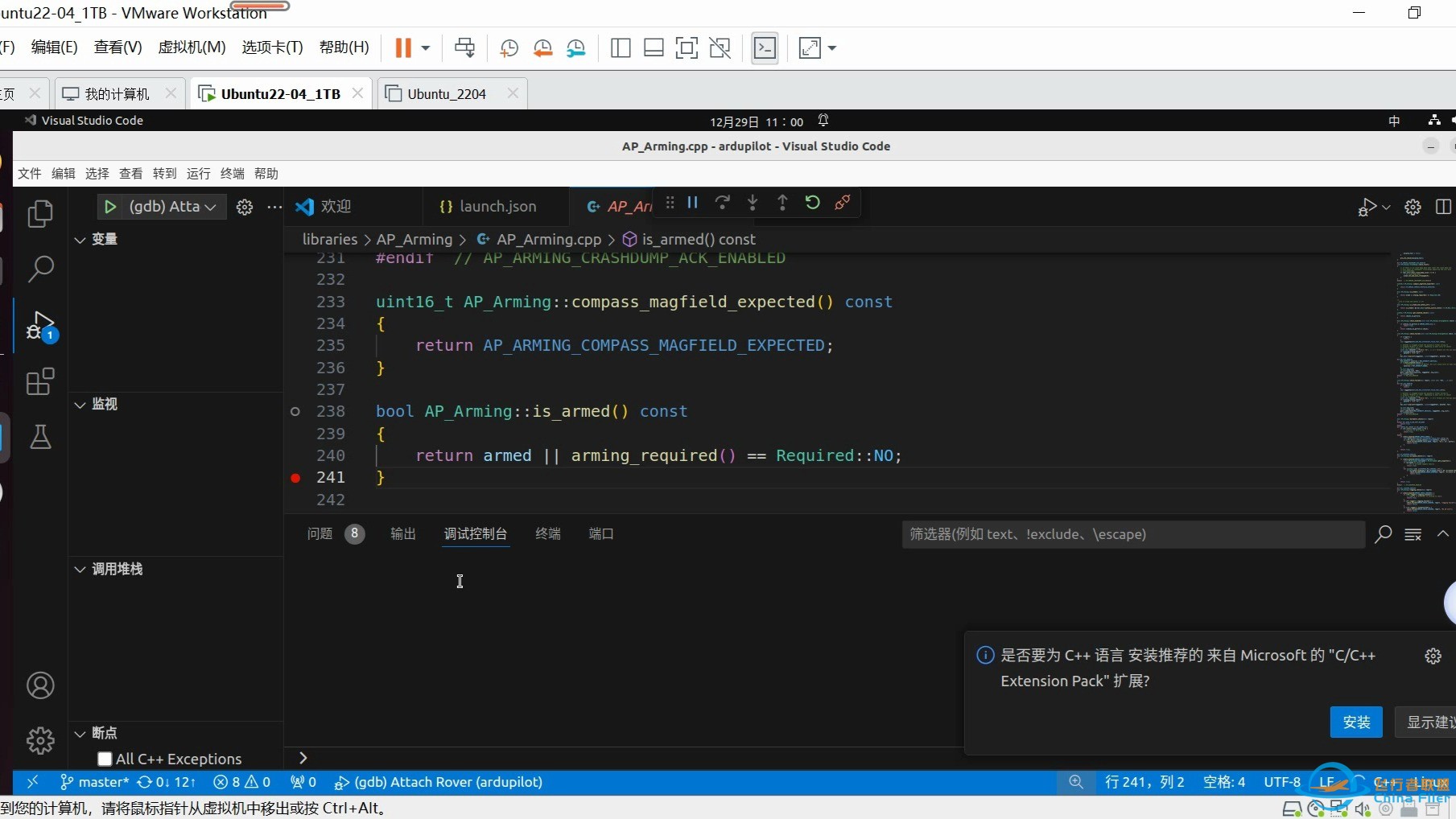Open the VMware 虚拟机(M) menu
This screenshot has width=1456, height=819.
192,47
